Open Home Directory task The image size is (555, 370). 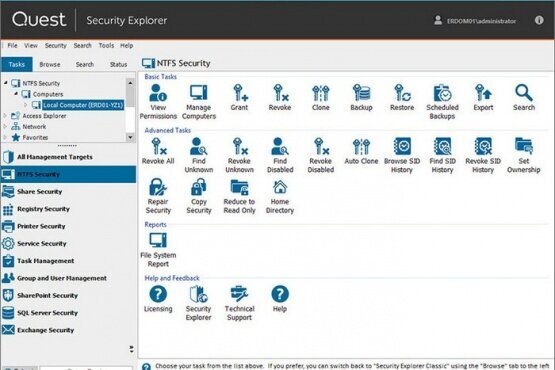(280, 196)
